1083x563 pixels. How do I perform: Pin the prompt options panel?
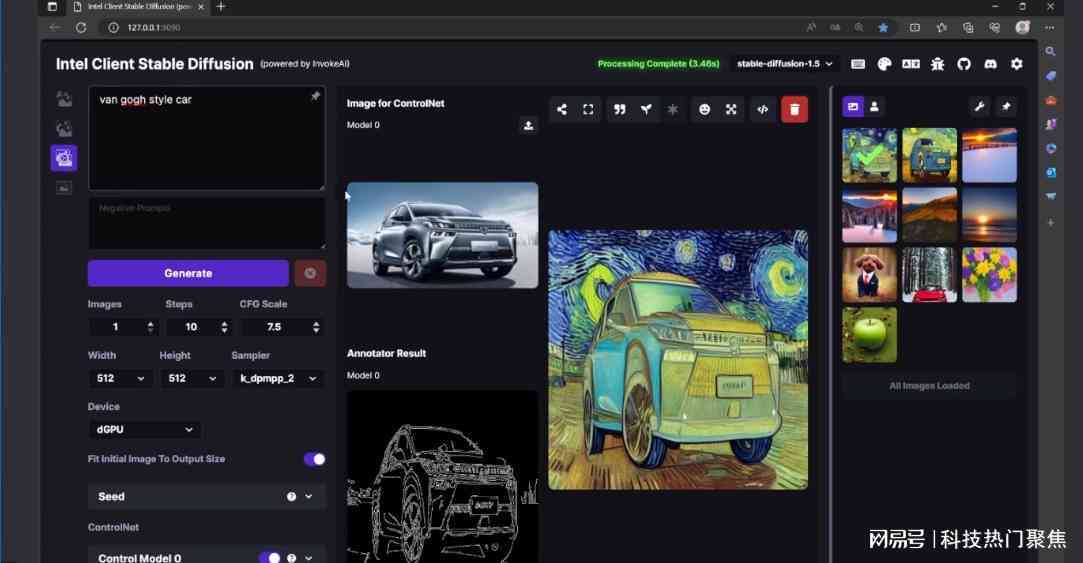tap(315, 97)
